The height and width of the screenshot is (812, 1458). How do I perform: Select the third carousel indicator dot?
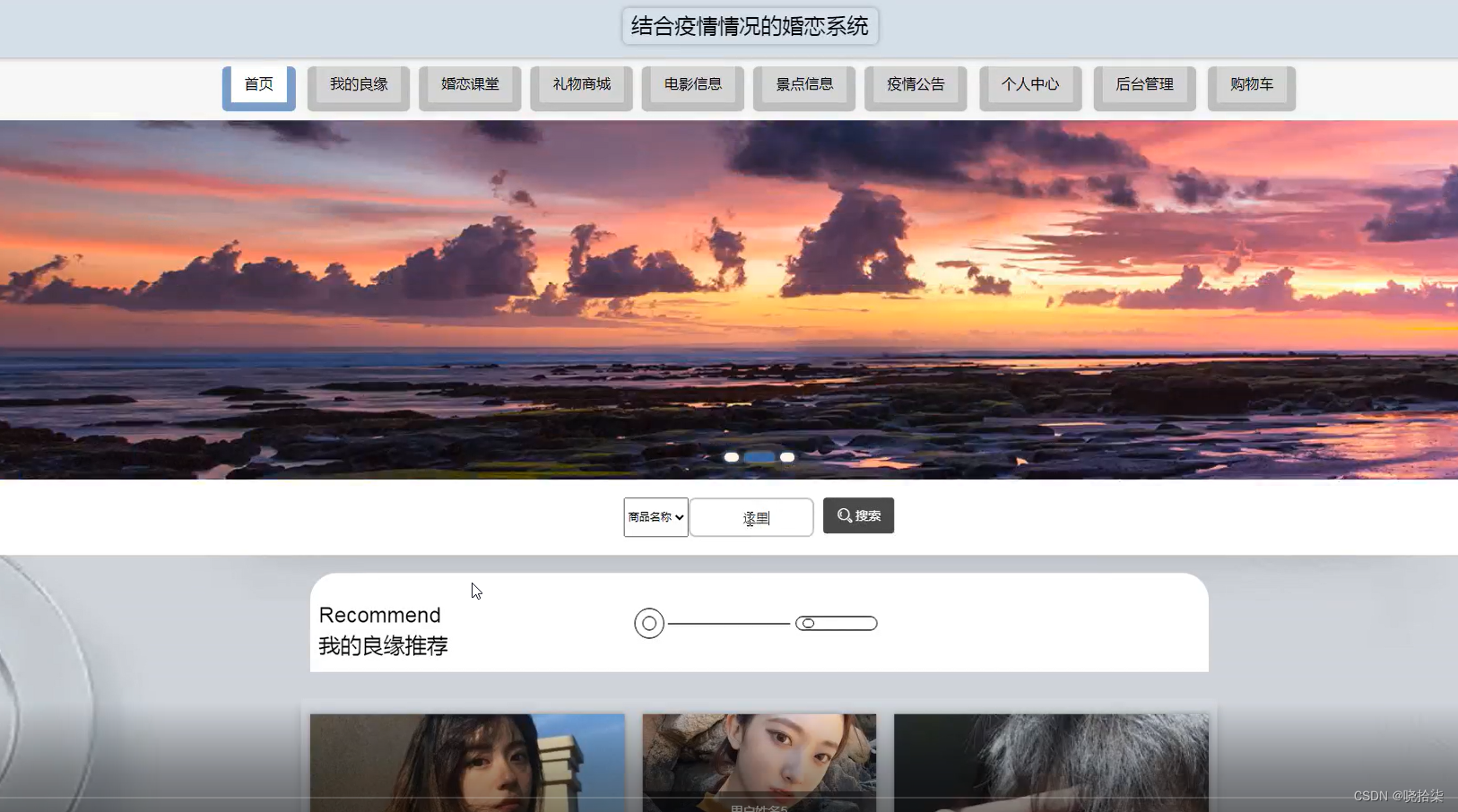787,457
